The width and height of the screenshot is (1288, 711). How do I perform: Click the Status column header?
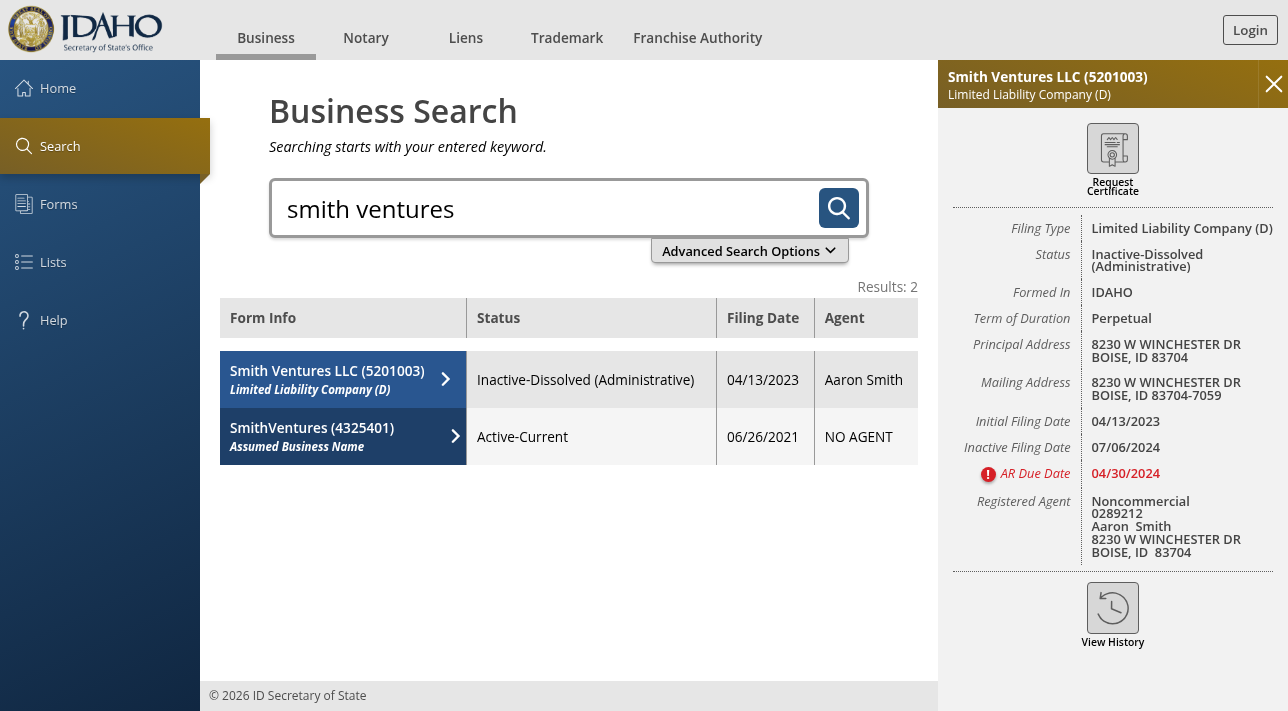coord(591,318)
